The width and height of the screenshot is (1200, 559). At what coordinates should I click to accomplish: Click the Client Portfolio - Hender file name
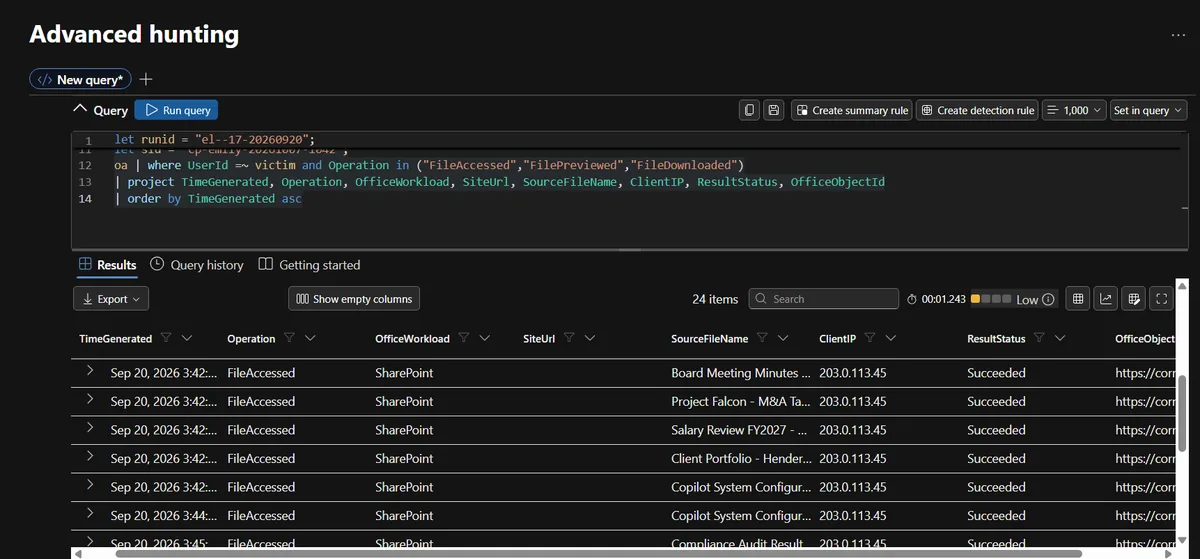(741, 458)
